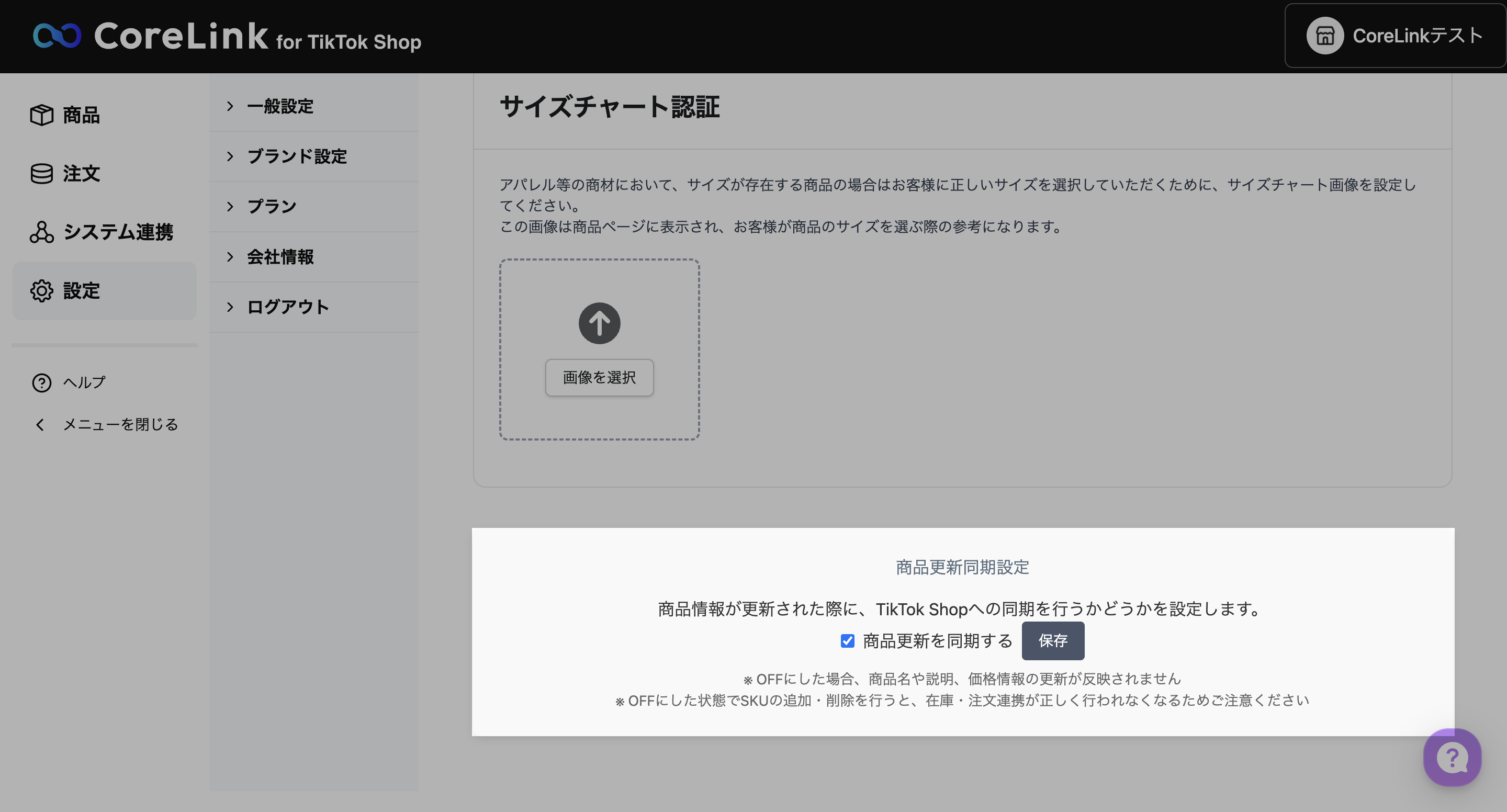Select ログアウト in the settings submenu
Viewport: 1507px width, 812px height.
point(288,307)
